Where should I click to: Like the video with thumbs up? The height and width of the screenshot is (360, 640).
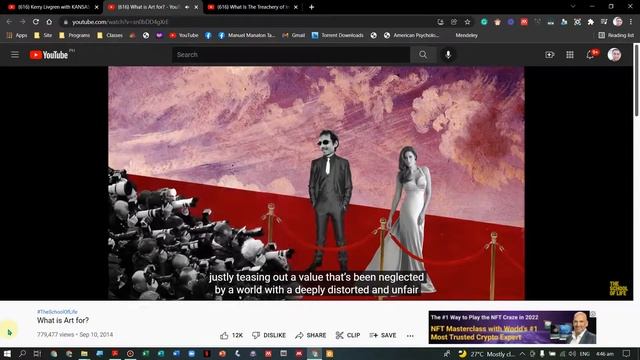tap(231, 335)
